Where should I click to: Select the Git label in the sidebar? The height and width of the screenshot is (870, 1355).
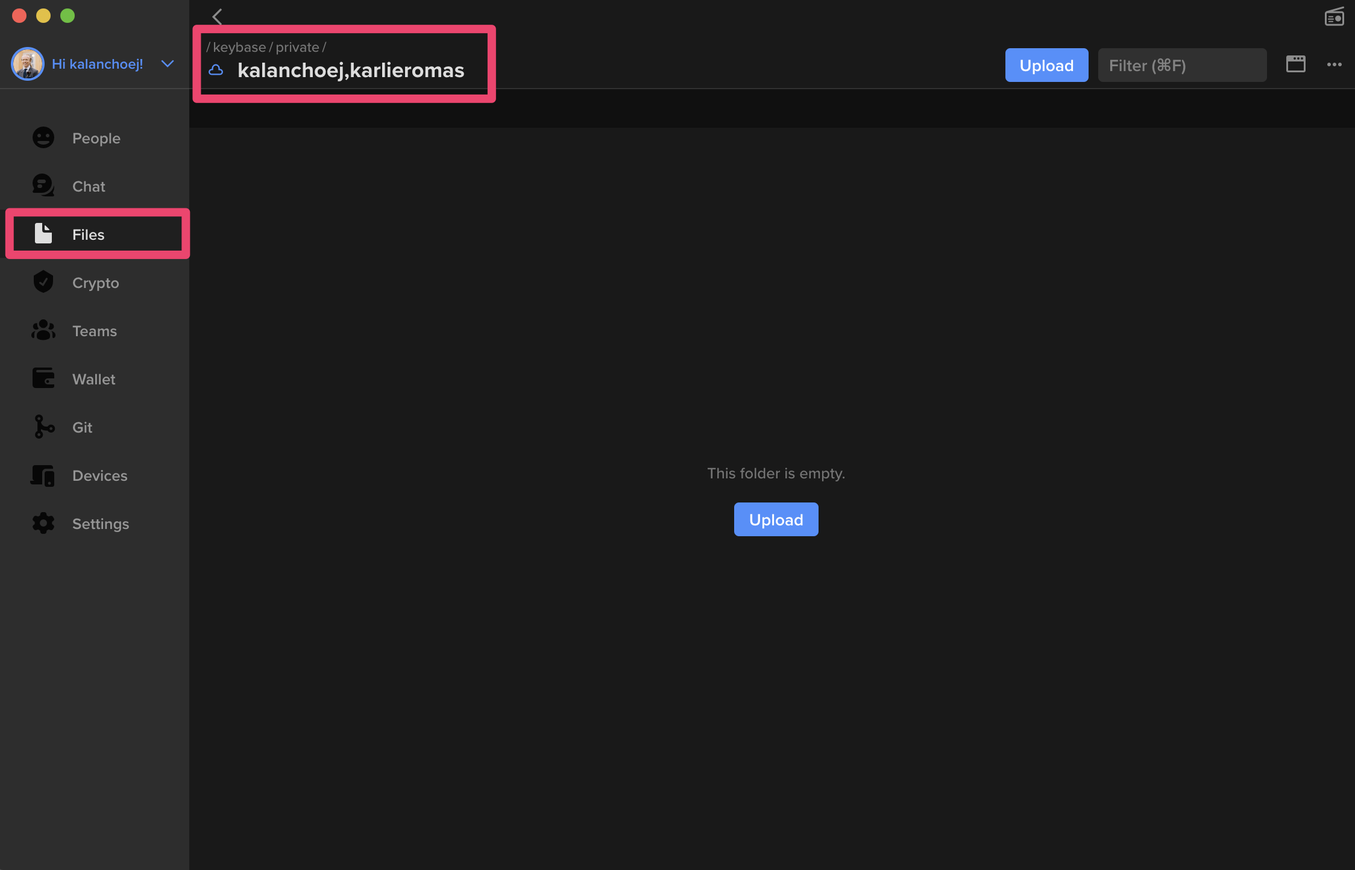[82, 427]
